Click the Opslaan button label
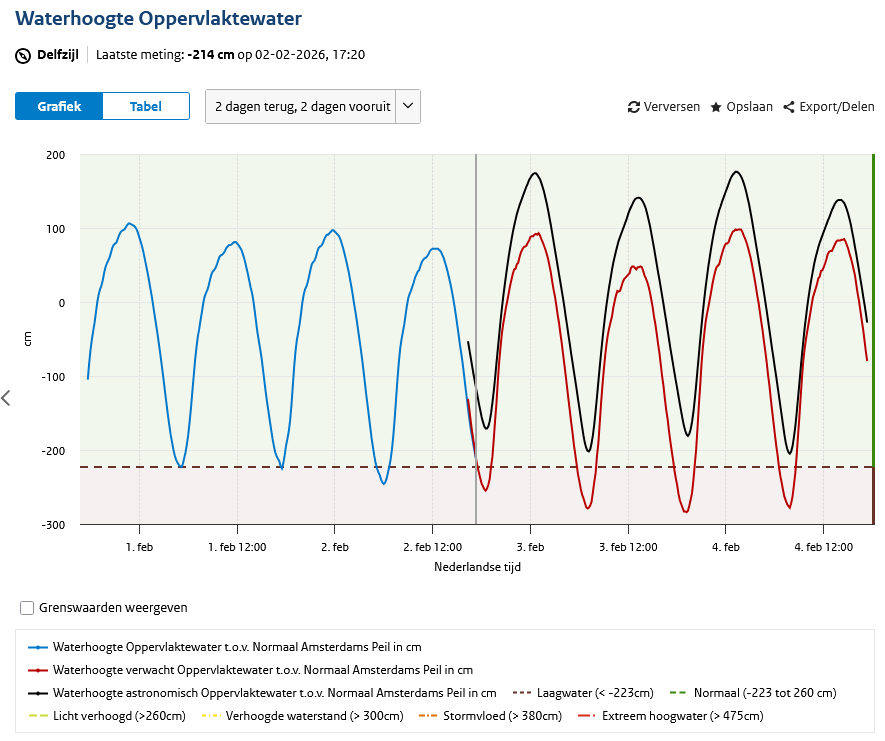The image size is (885, 741). [750, 107]
